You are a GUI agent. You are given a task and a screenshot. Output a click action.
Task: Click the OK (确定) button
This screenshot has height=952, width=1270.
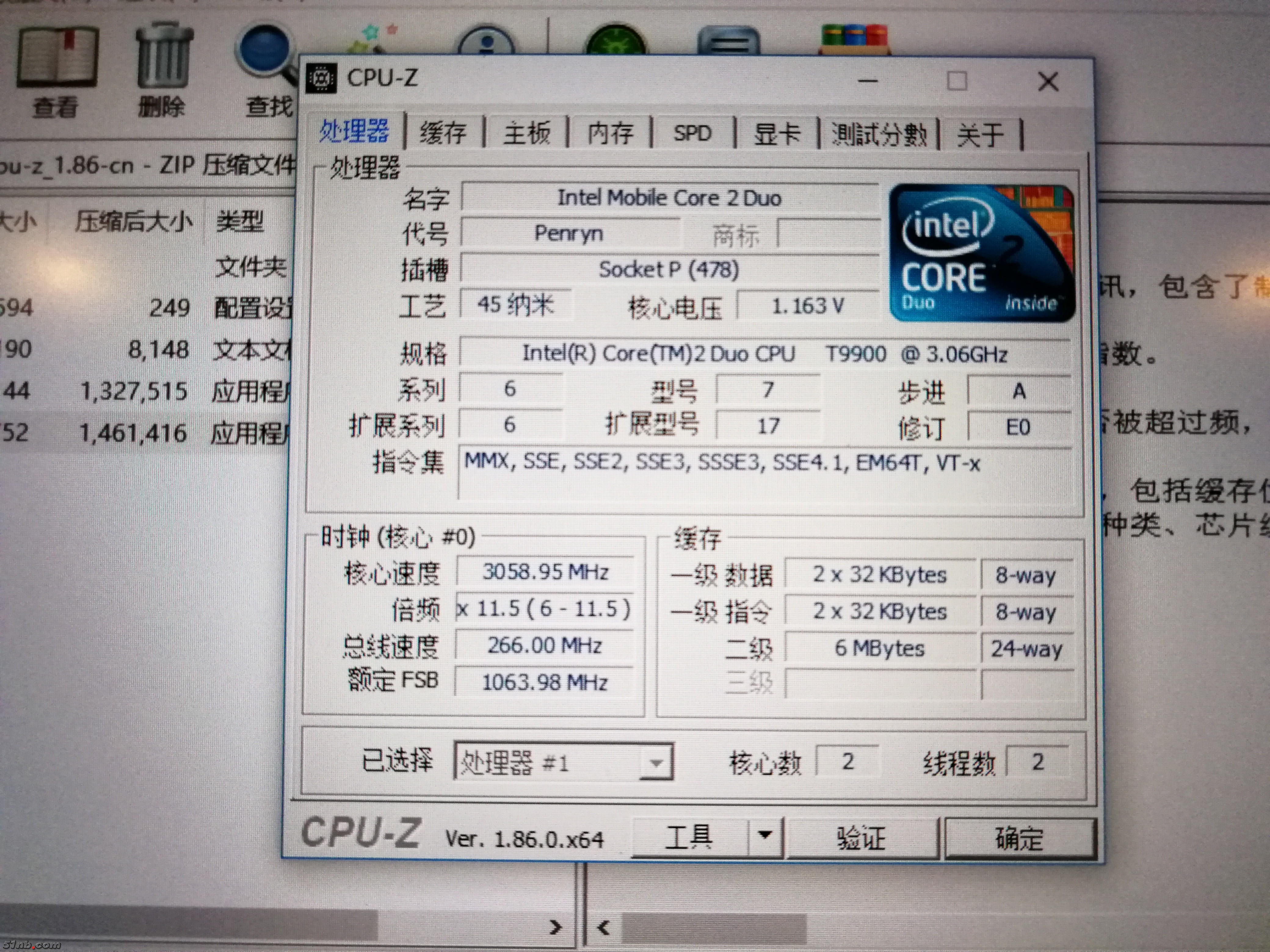pyautogui.click(x=1020, y=838)
